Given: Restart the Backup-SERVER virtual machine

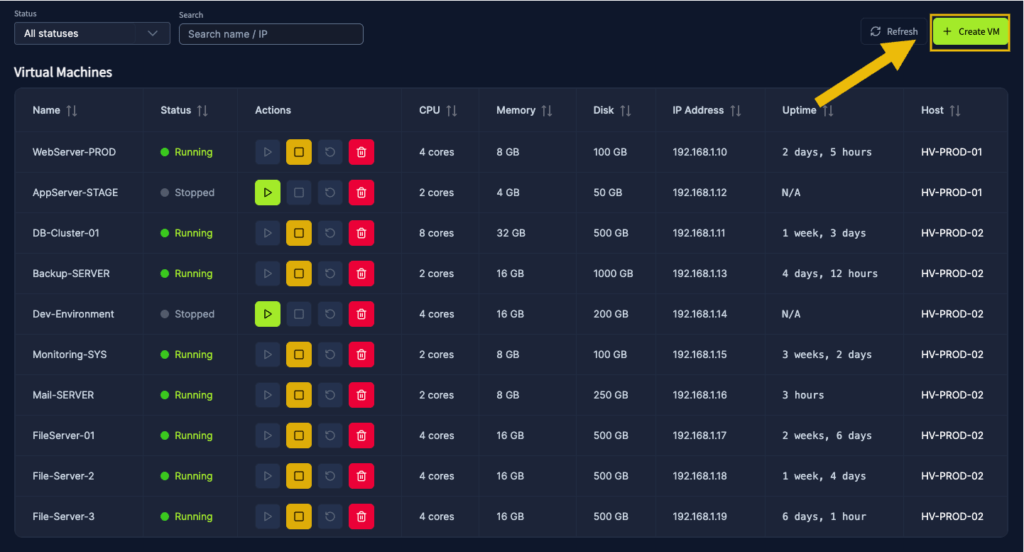Looking at the screenshot, I should [330, 273].
